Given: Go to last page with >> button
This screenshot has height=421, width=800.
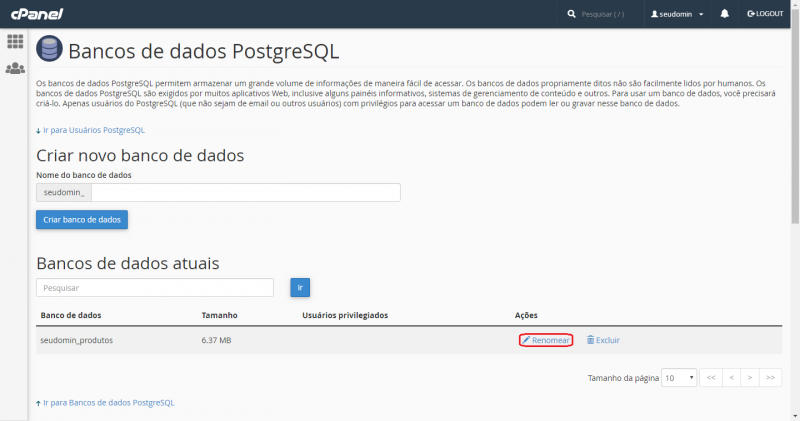Looking at the screenshot, I should click(770, 378).
